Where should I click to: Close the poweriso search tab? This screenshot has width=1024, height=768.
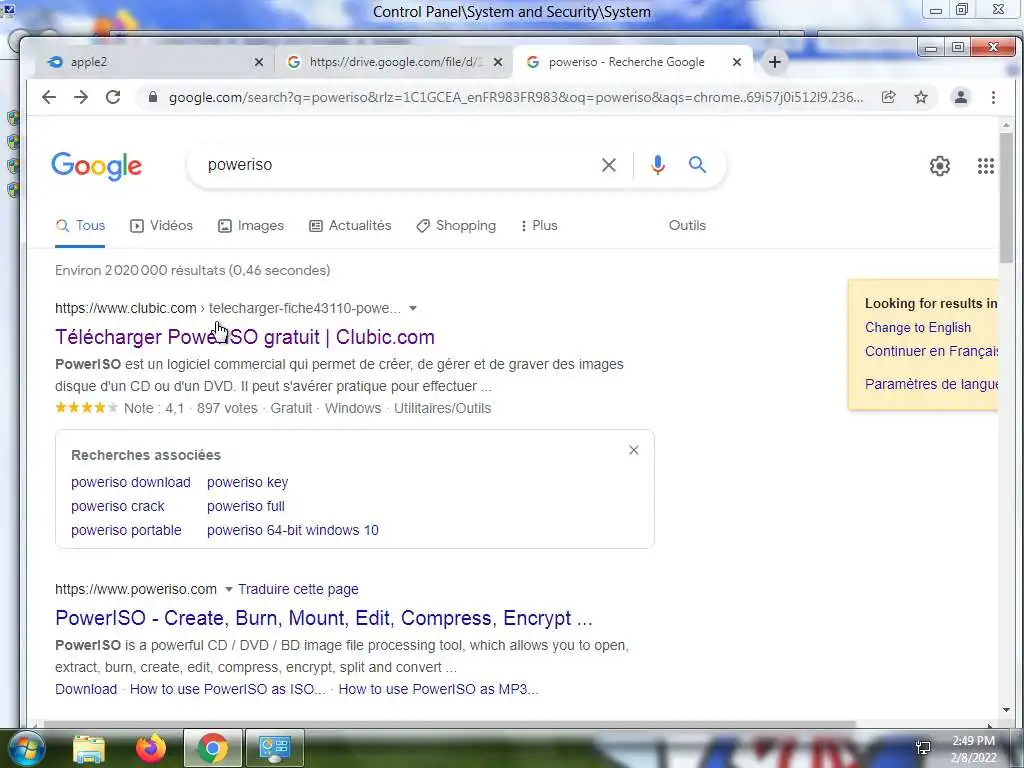(x=737, y=62)
